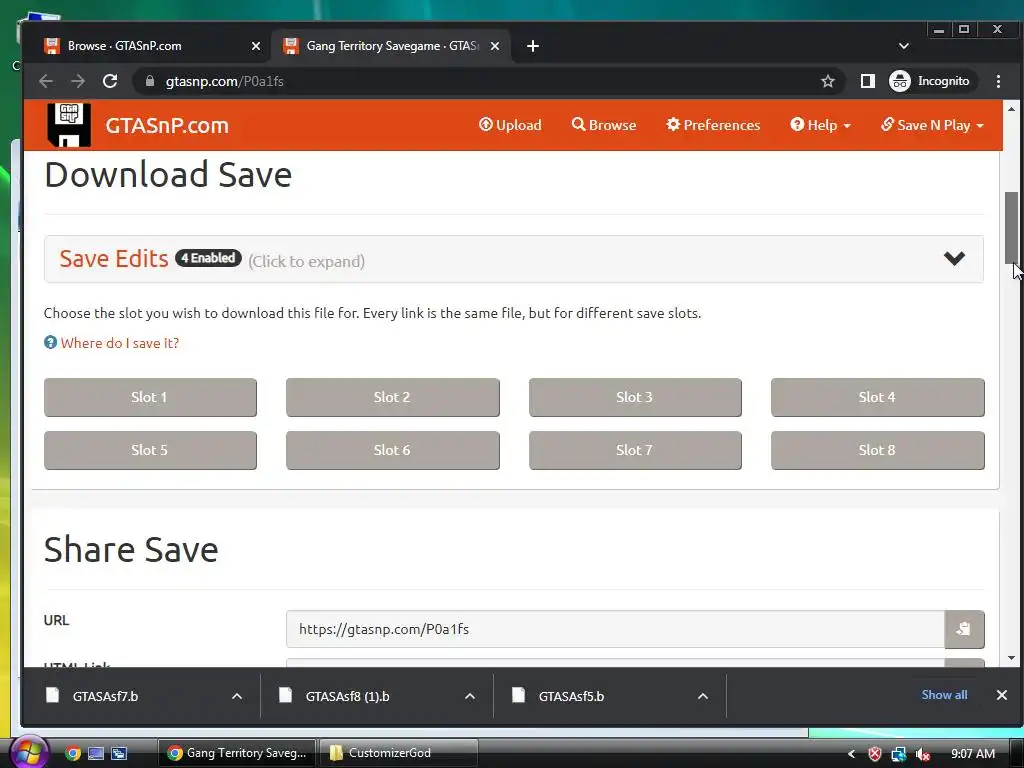Reload the page with the refresh icon

tap(110, 81)
